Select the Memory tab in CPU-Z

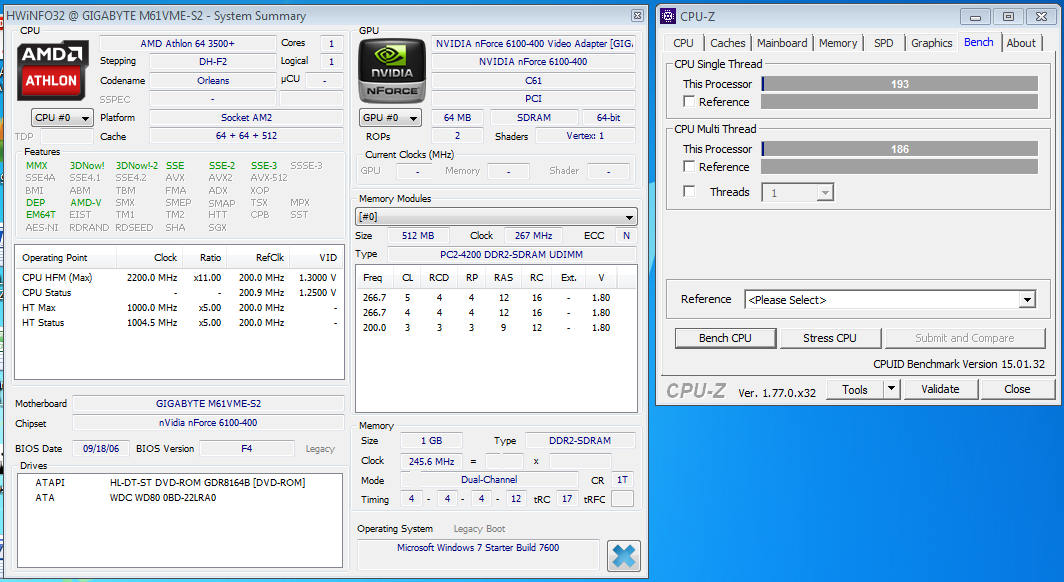point(838,43)
